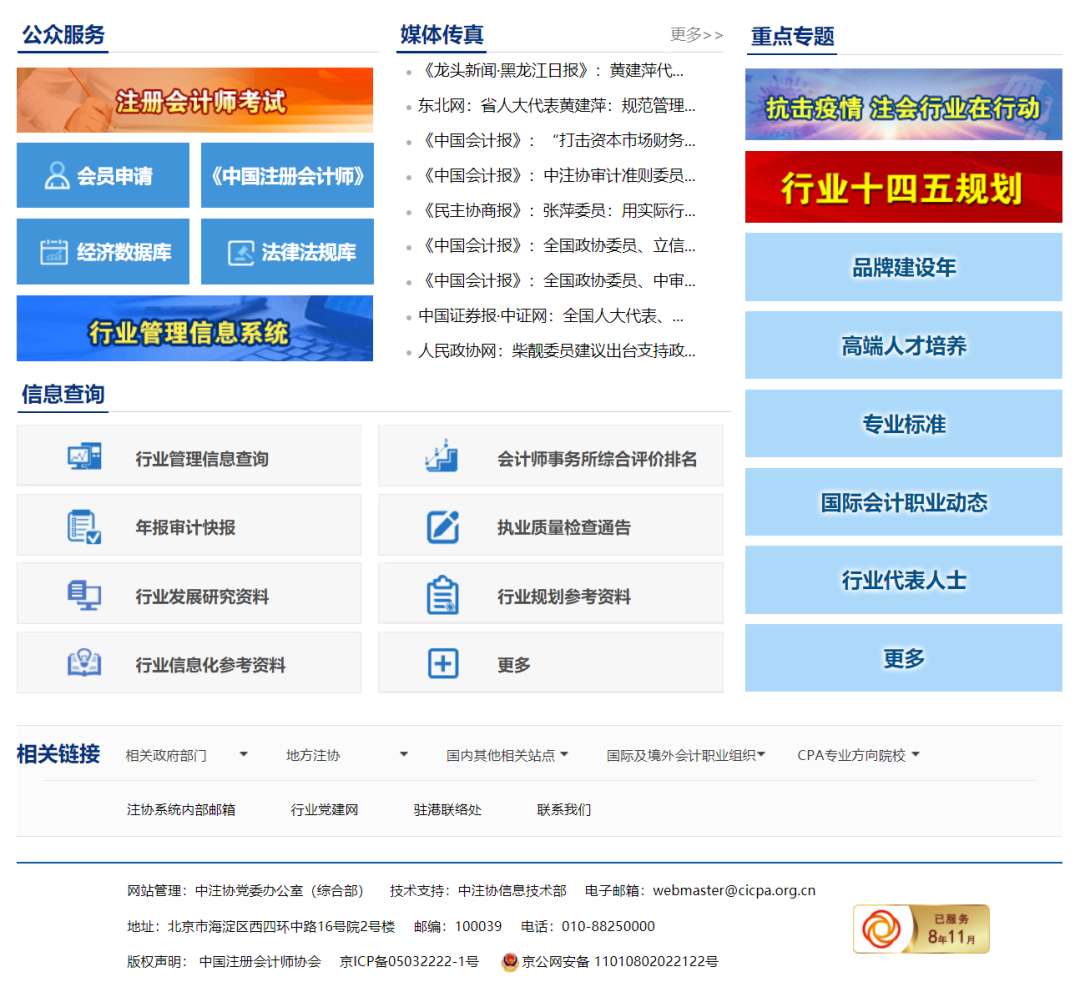The height and width of the screenshot is (982, 1080).
Task: Click the police badge icon beside 京公网安备
Action: point(510,961)
